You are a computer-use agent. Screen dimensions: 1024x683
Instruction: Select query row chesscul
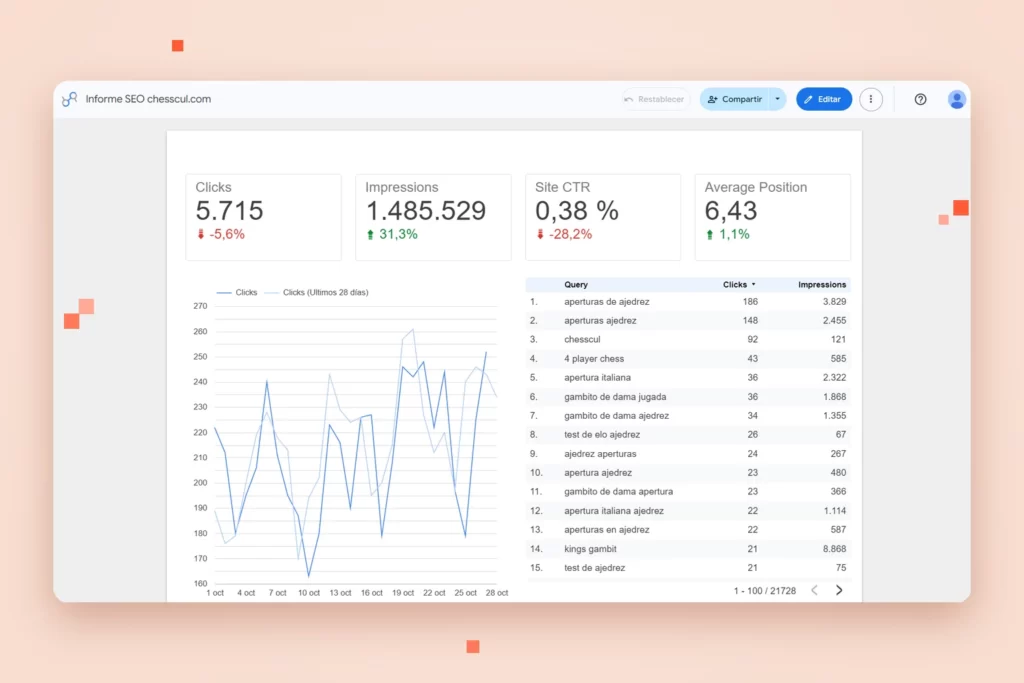pyautogui.click(x=688, y=340)
